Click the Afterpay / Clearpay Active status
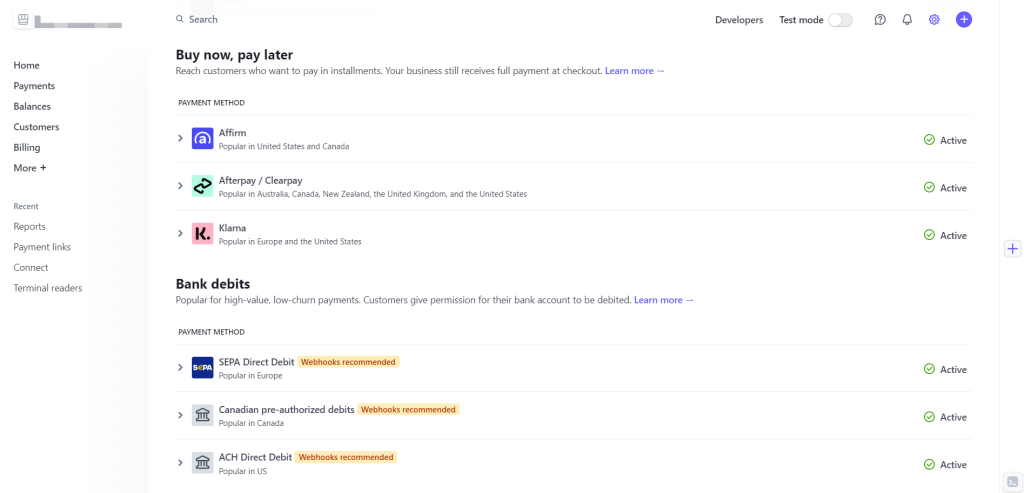Screen dimensions: 1024x493 945,187
